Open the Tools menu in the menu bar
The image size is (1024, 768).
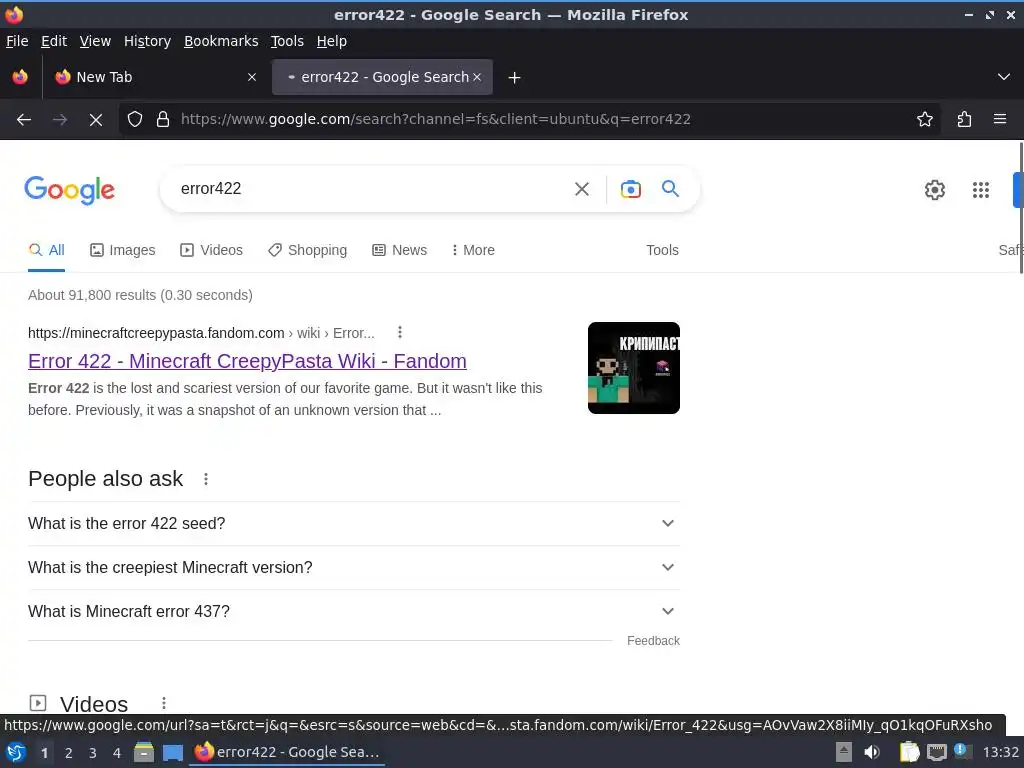[287, 41]
